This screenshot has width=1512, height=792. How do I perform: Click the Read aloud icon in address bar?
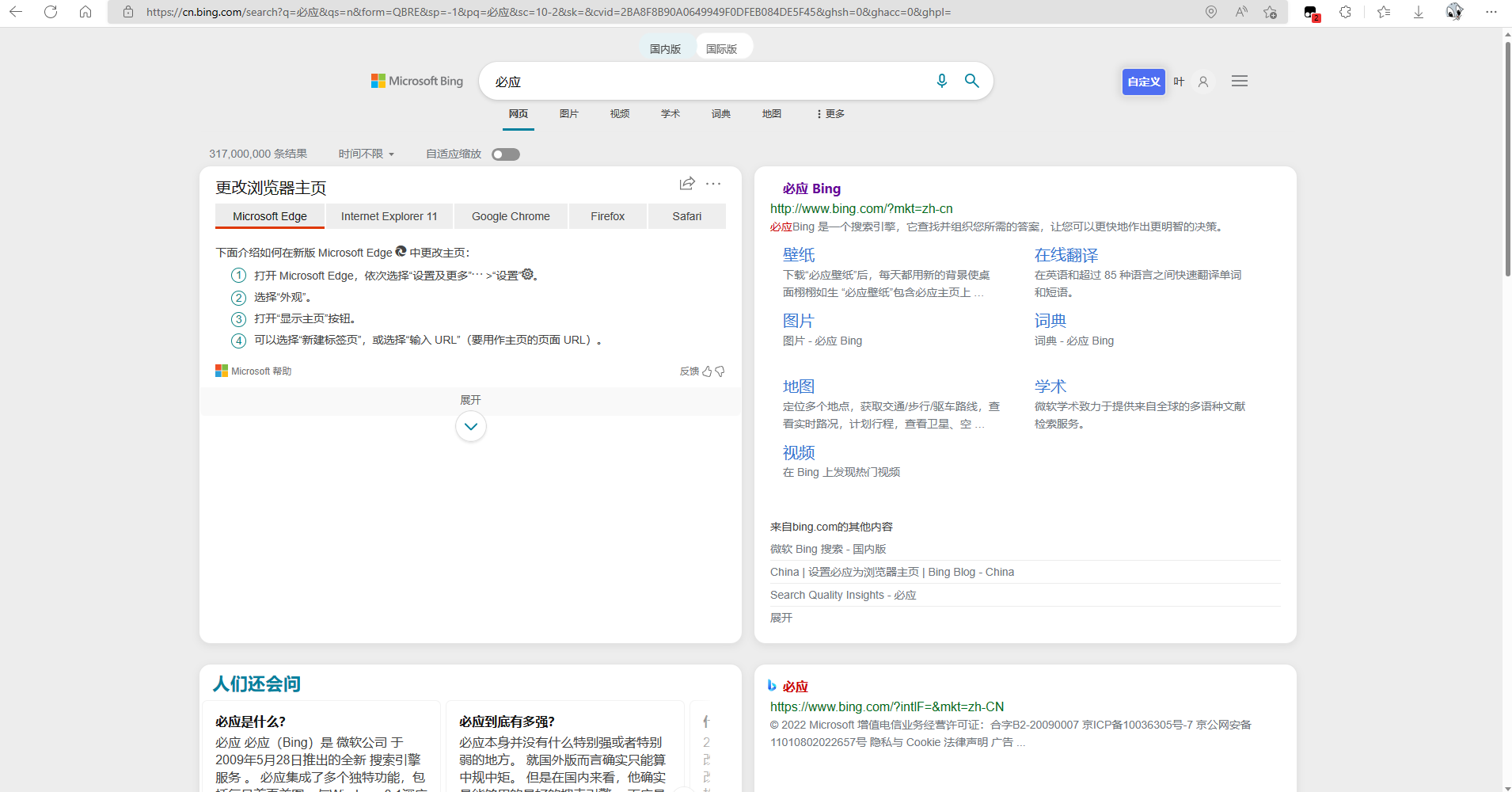(1241, 12)
